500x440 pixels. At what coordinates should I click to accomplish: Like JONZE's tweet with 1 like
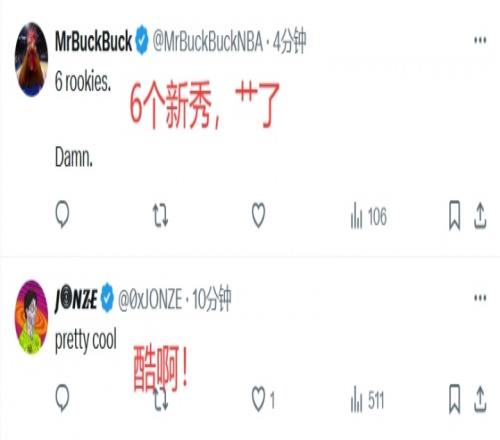[263, 399]
